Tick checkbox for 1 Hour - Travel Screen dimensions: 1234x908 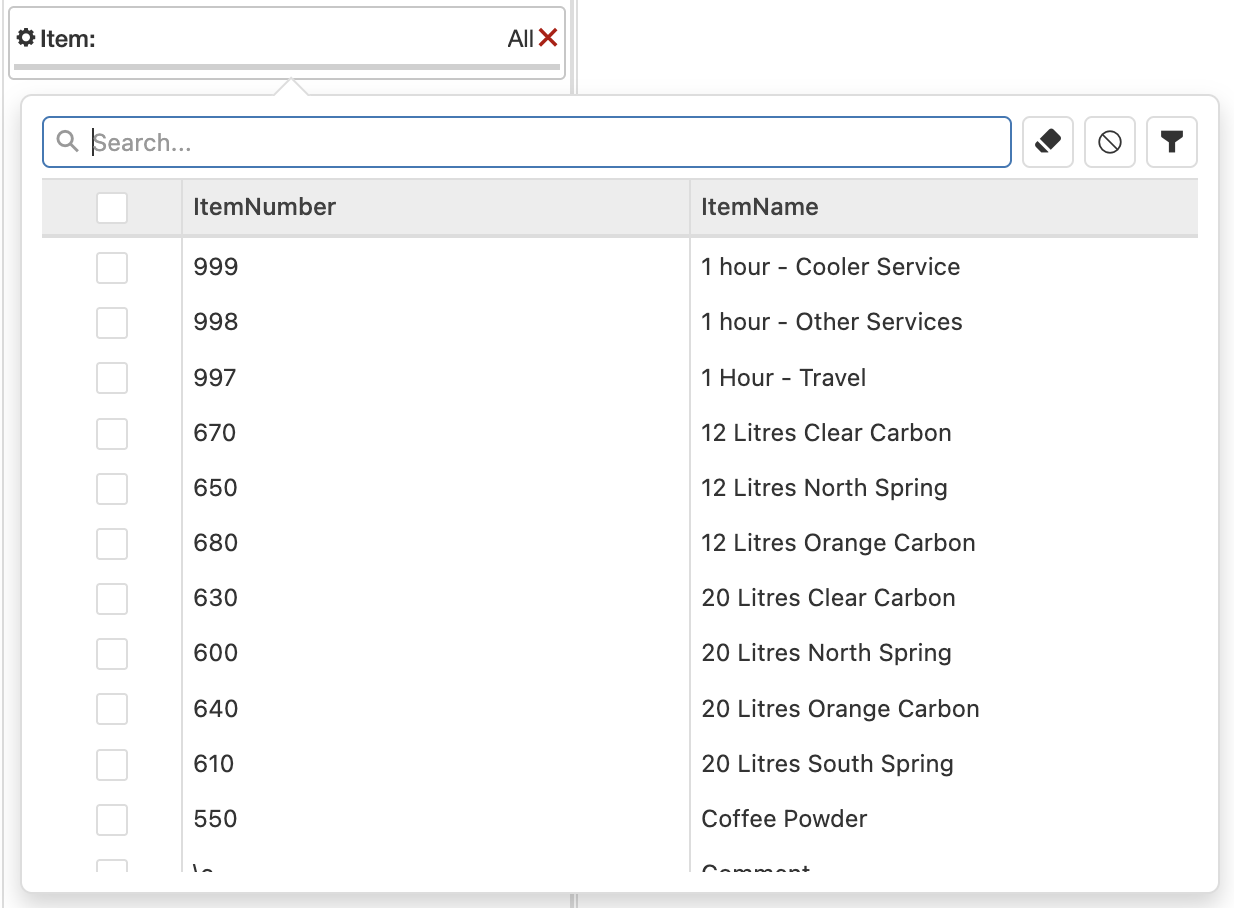point(112,378)
